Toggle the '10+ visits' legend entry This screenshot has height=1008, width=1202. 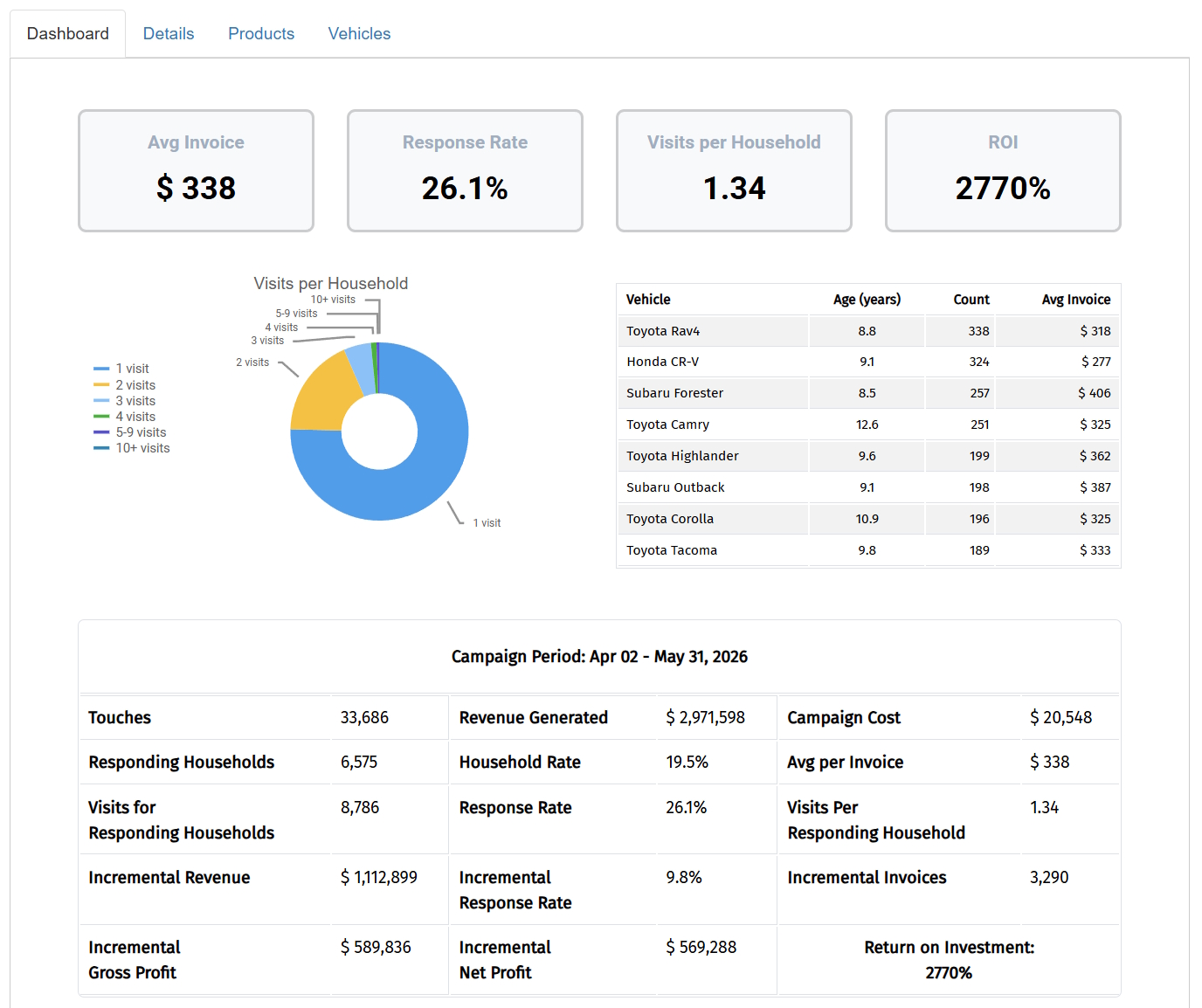[x=132, y=448]
